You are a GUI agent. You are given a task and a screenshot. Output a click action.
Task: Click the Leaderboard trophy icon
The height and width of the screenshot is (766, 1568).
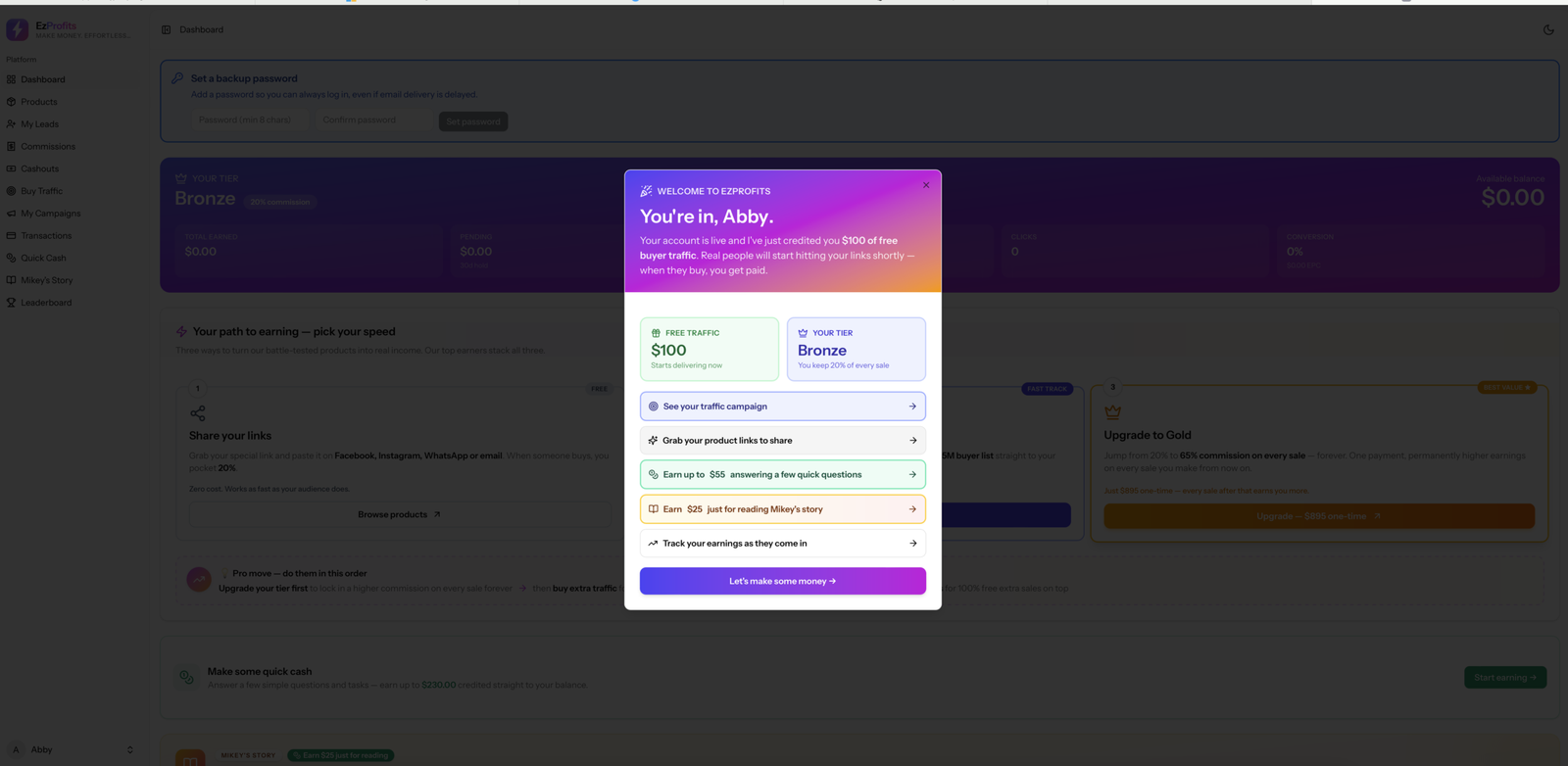(x=11, y=303)
